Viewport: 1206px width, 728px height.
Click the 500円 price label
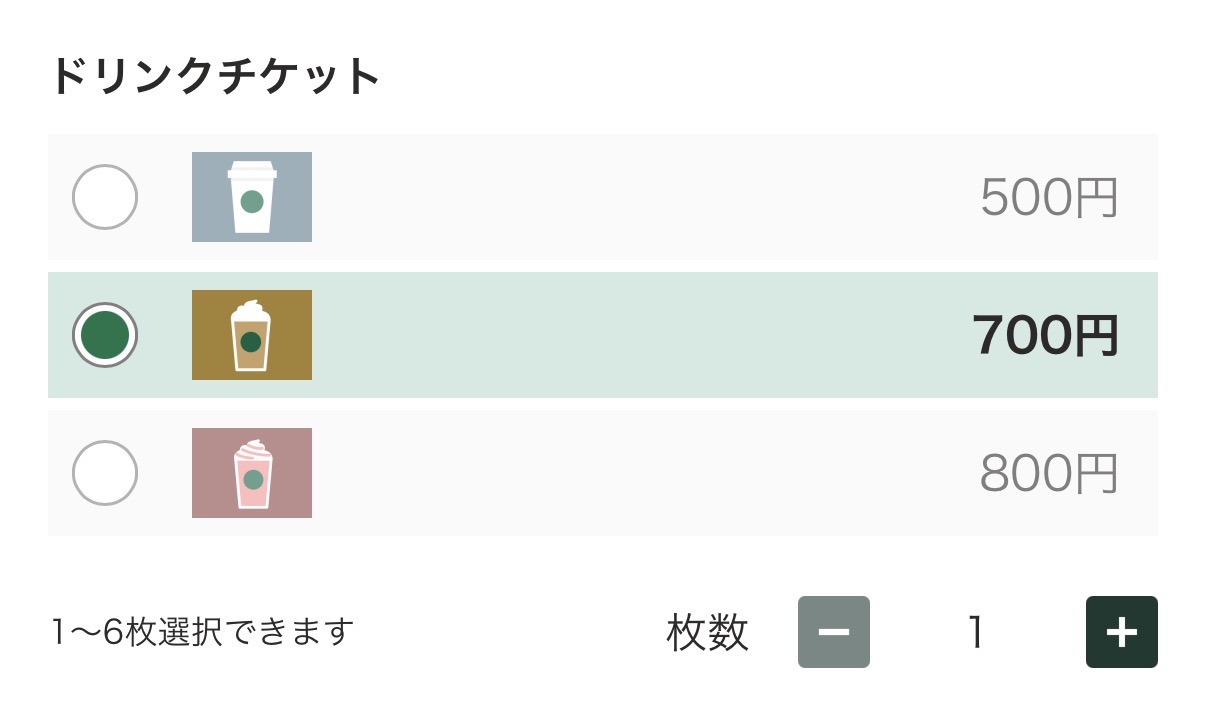point(1049,198)
